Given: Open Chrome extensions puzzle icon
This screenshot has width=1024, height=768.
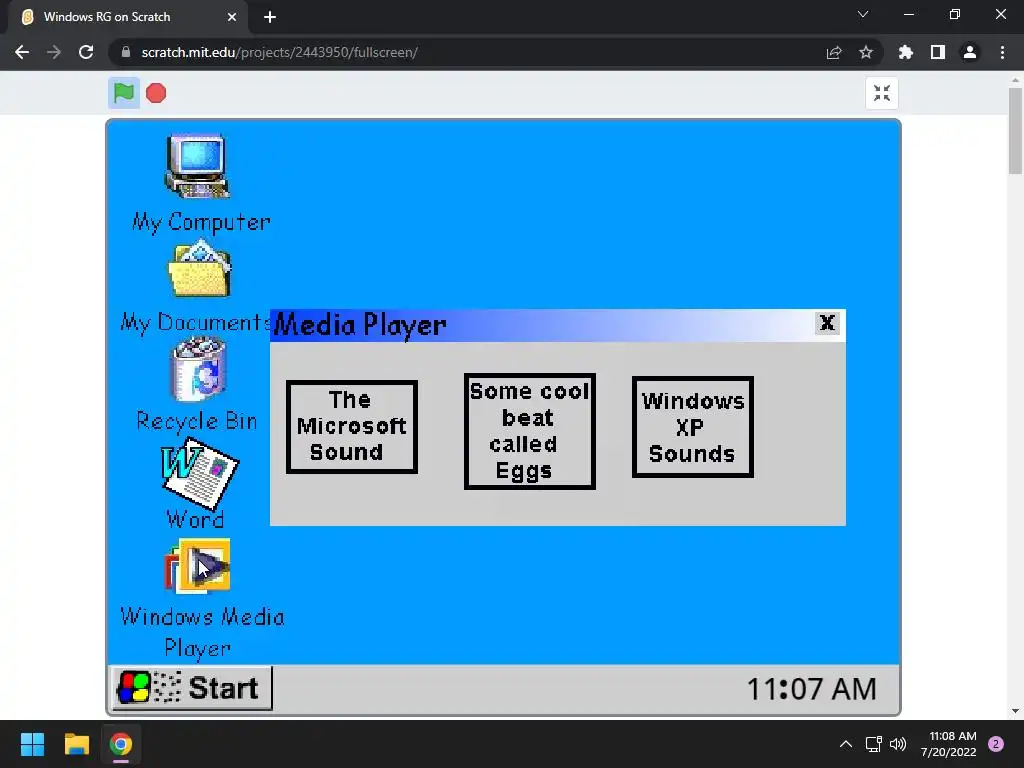Looking at the screenshot, I should (906, 52).
